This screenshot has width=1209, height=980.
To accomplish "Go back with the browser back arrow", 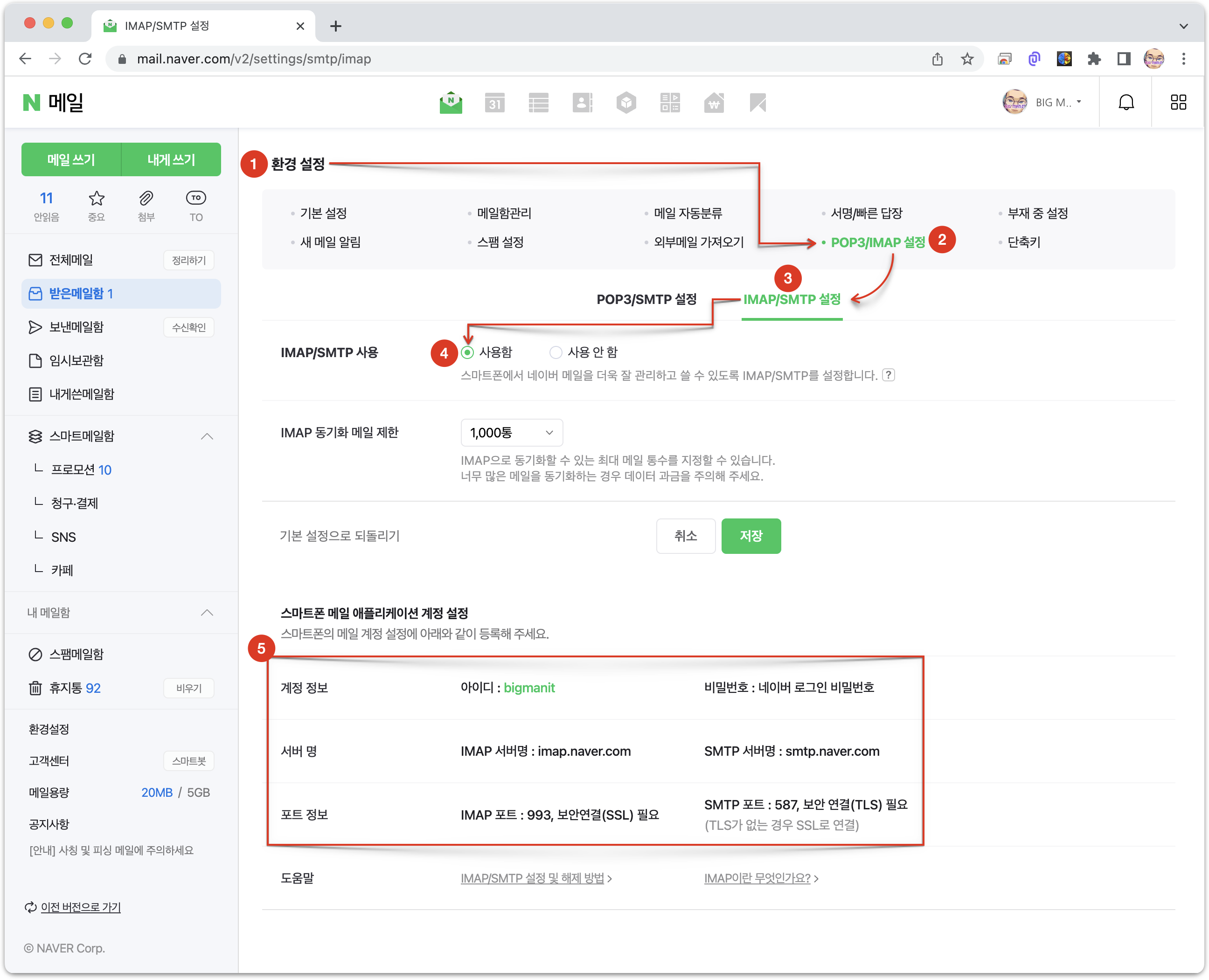I will point(25,59).
